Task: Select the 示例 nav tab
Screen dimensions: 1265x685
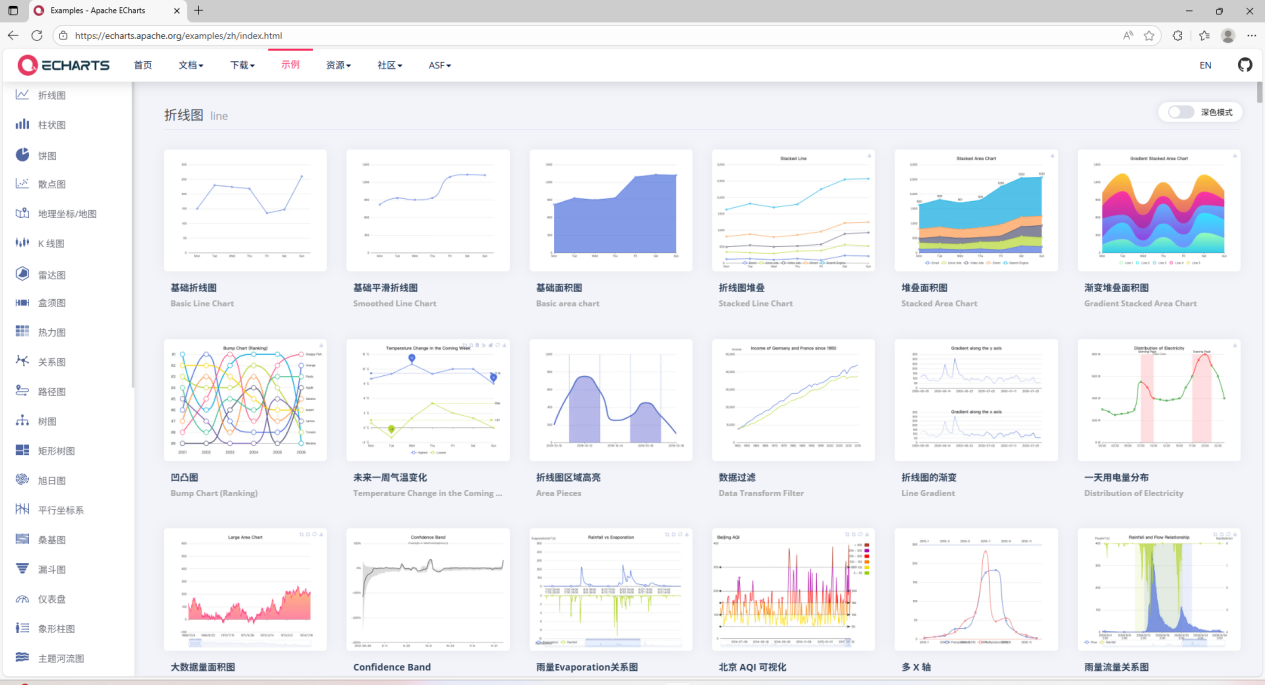Action: (x=290, y=64)
